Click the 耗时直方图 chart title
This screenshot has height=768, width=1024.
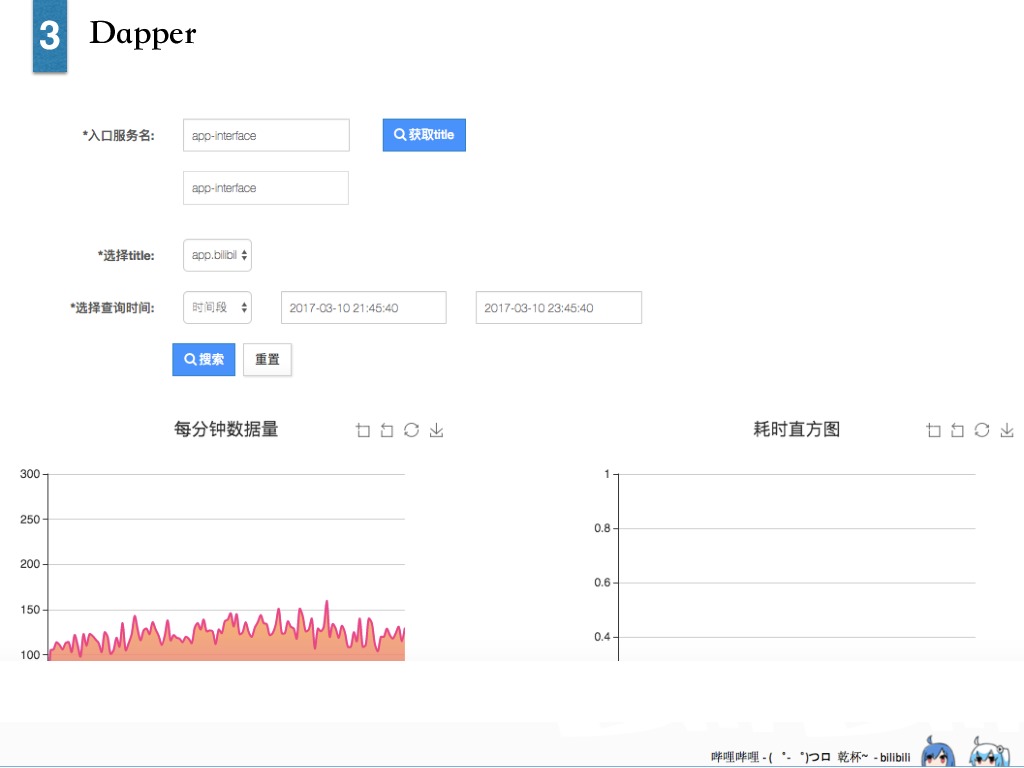click(x=797, y=429)
